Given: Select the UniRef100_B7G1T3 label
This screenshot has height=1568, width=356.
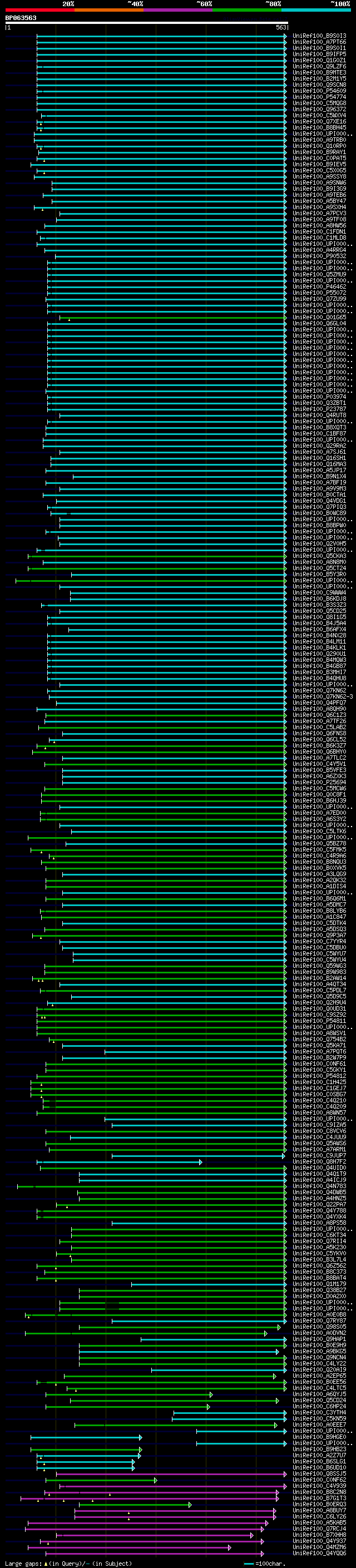Looking at the screenshot, I should tap(319, 1498).
